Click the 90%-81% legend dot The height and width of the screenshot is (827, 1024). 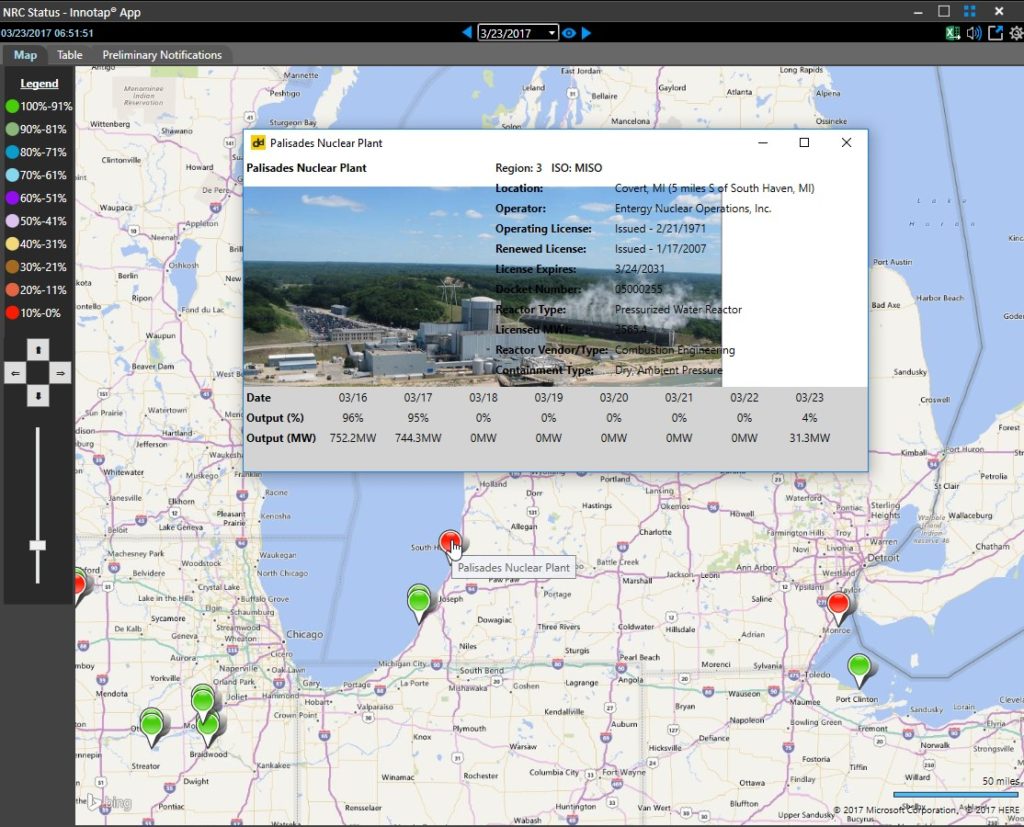pos(12,129)
